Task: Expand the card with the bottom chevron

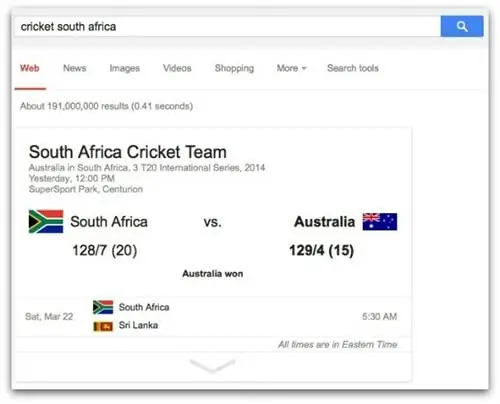Action: [212, 366]
